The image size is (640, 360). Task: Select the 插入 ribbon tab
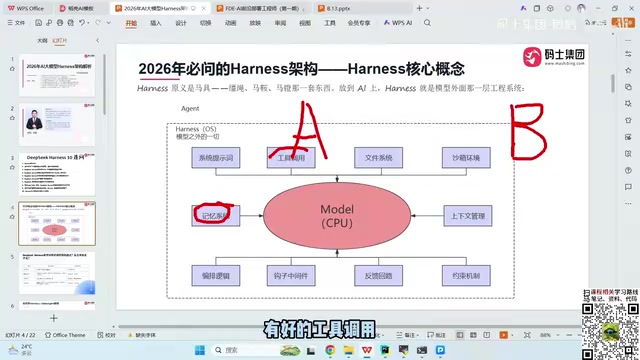tap(156, 23)
